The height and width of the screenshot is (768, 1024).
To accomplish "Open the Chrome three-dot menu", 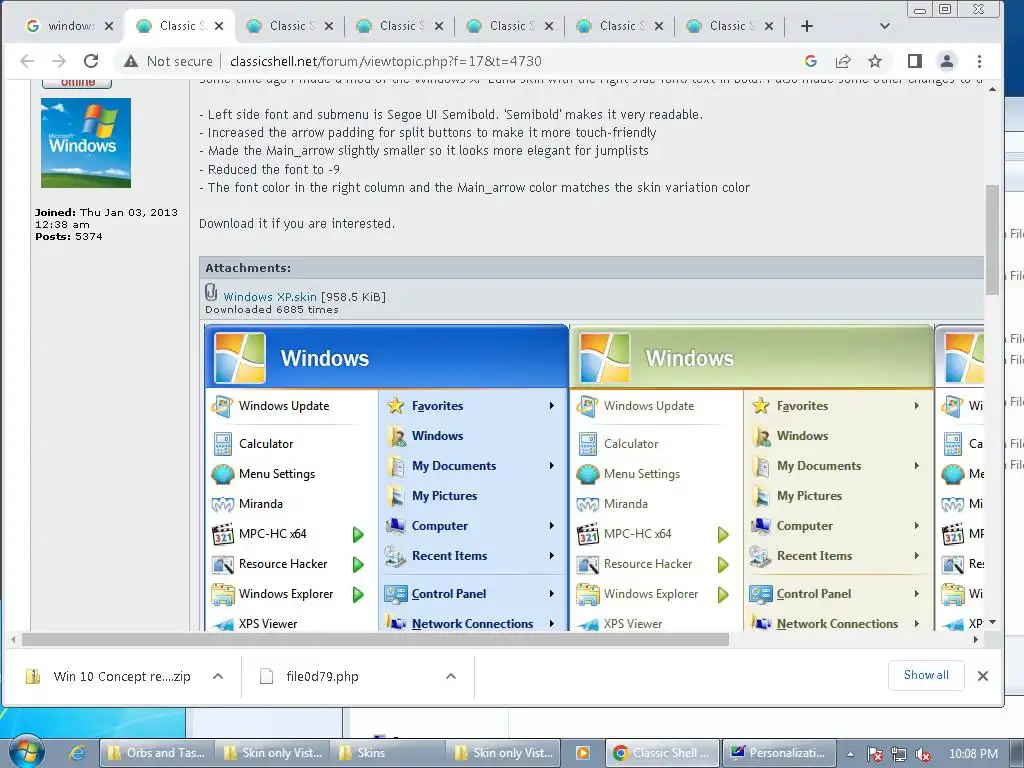I will click(979, 61).
